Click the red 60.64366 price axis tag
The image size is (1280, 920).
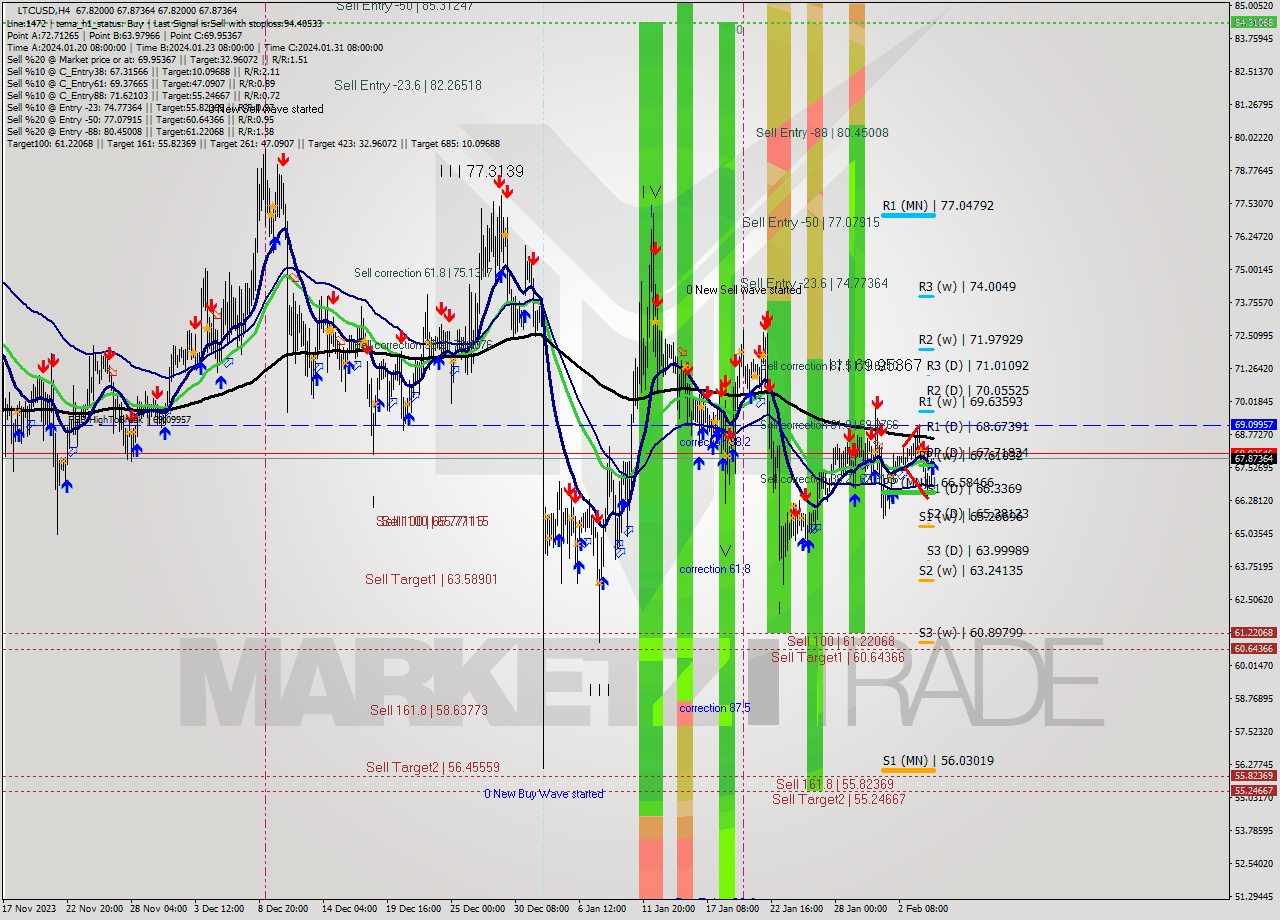1254,648
